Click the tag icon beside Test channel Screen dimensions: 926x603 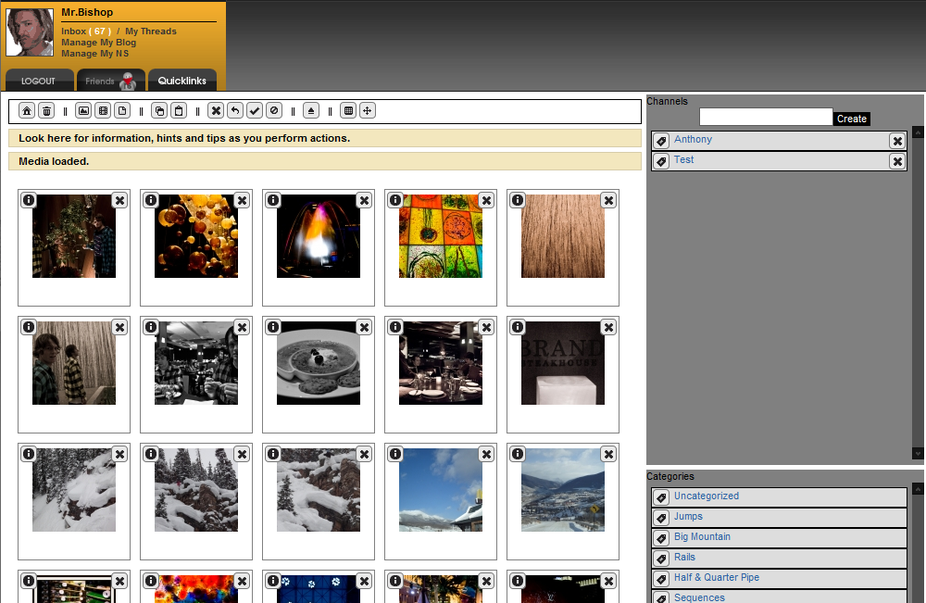(661, 161)
